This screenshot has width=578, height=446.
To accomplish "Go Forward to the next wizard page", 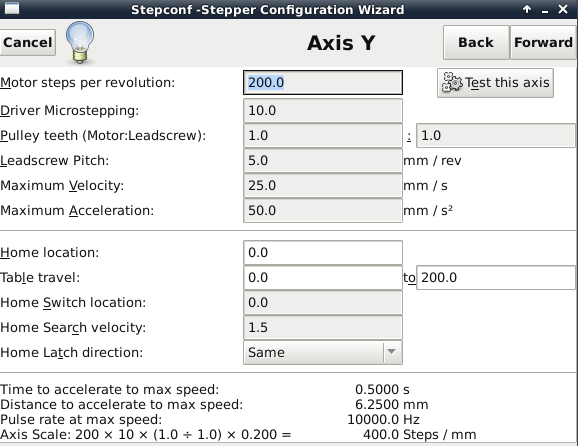I will (x=543, y=42).
